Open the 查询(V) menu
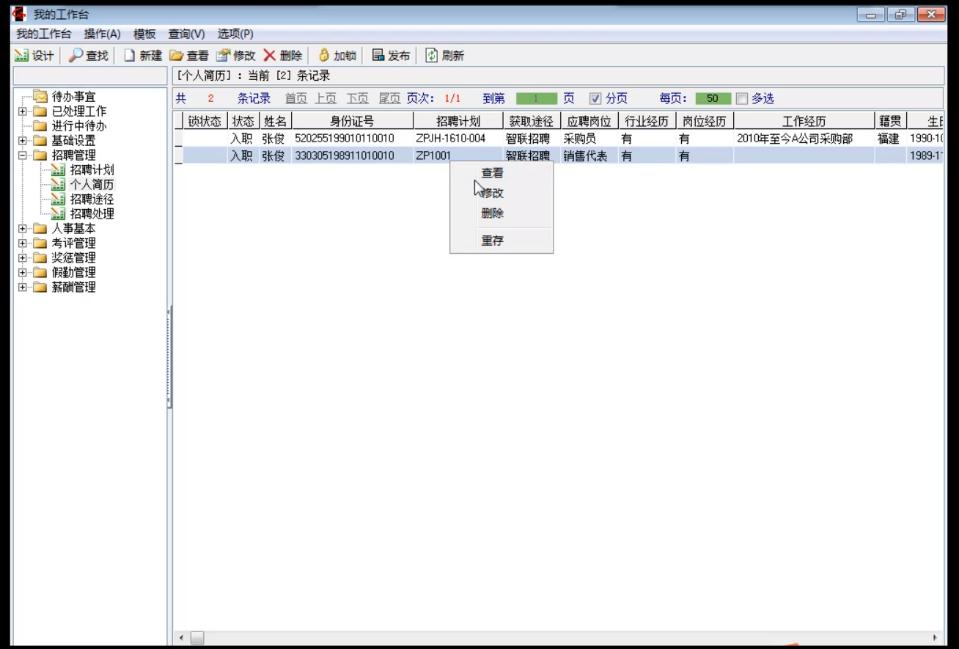Screen dimensions: 959x649 (x=187, y=34)
